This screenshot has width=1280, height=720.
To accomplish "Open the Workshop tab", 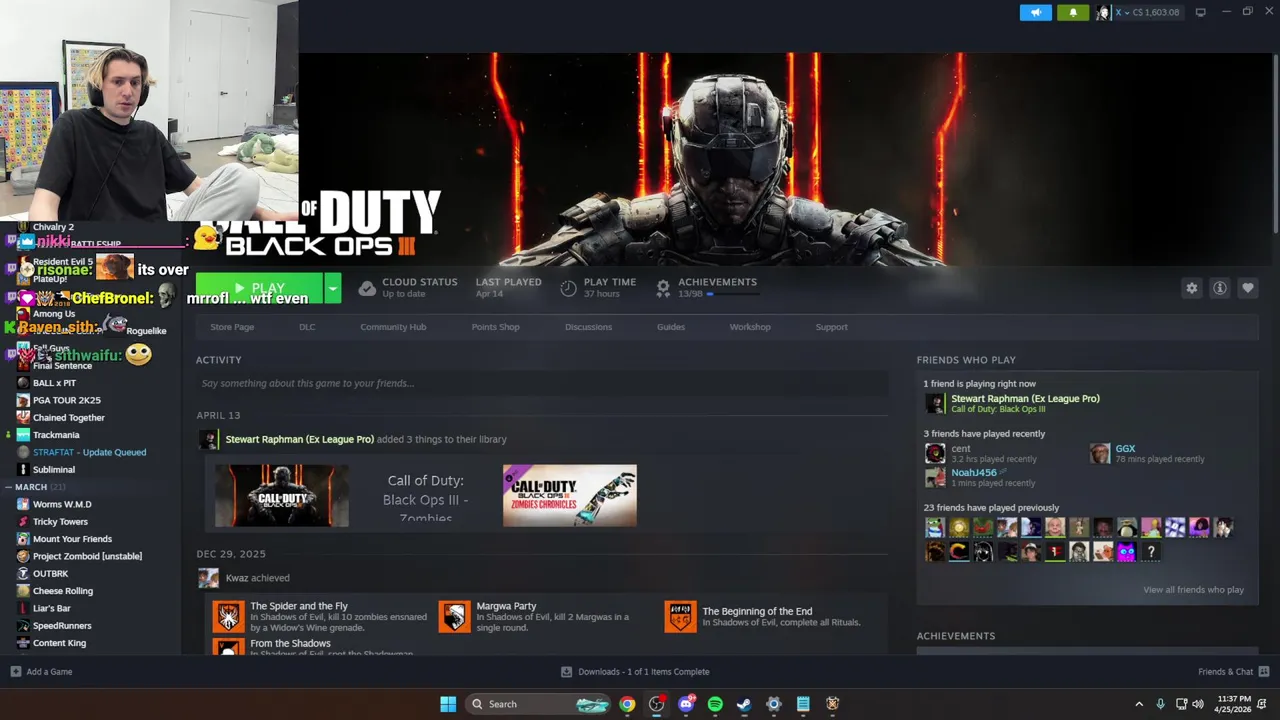I will click(x=750, y=327).
